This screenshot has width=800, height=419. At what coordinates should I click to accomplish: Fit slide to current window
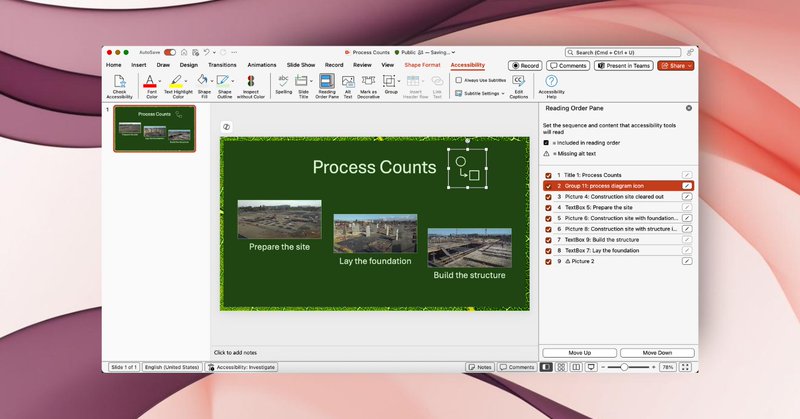pos(685,367)
